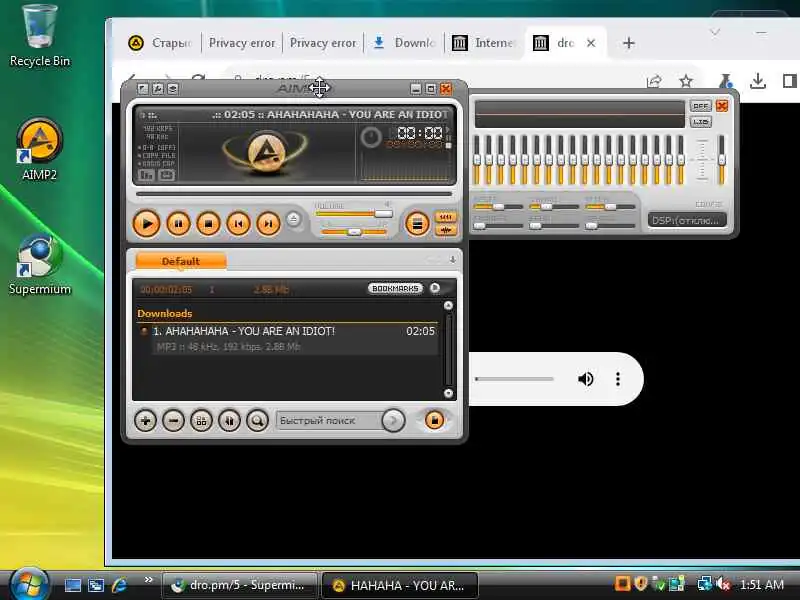This screenshot has height=600, width=800.
Task: Open a new browser tab with the plus
Action: click(629, 43)
